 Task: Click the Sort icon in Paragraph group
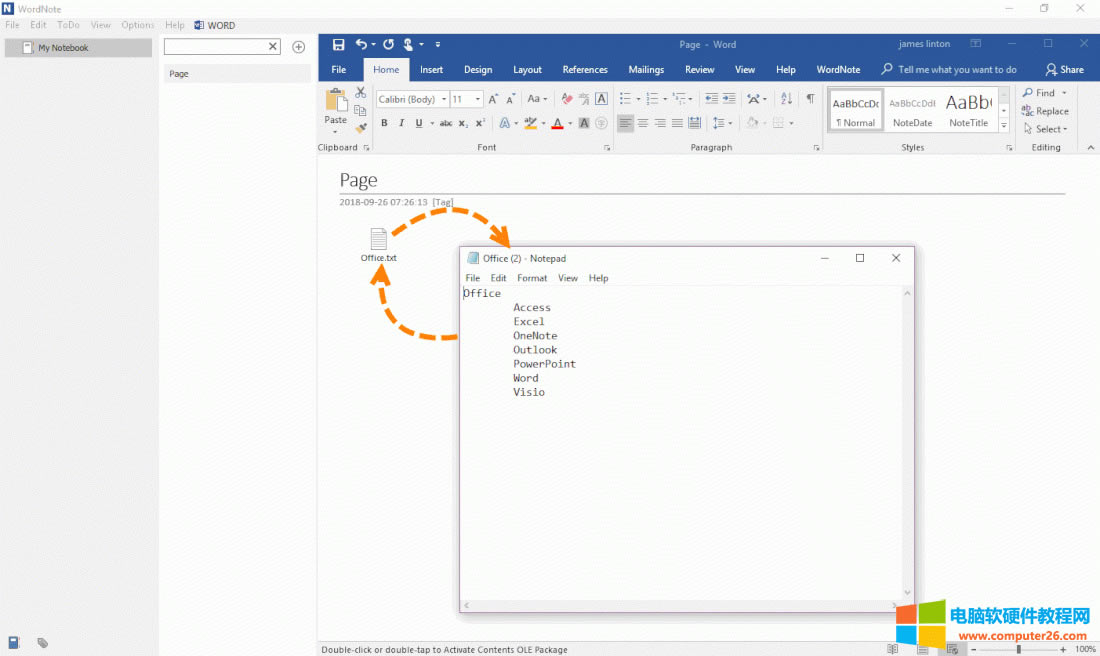tap(786, 99)
